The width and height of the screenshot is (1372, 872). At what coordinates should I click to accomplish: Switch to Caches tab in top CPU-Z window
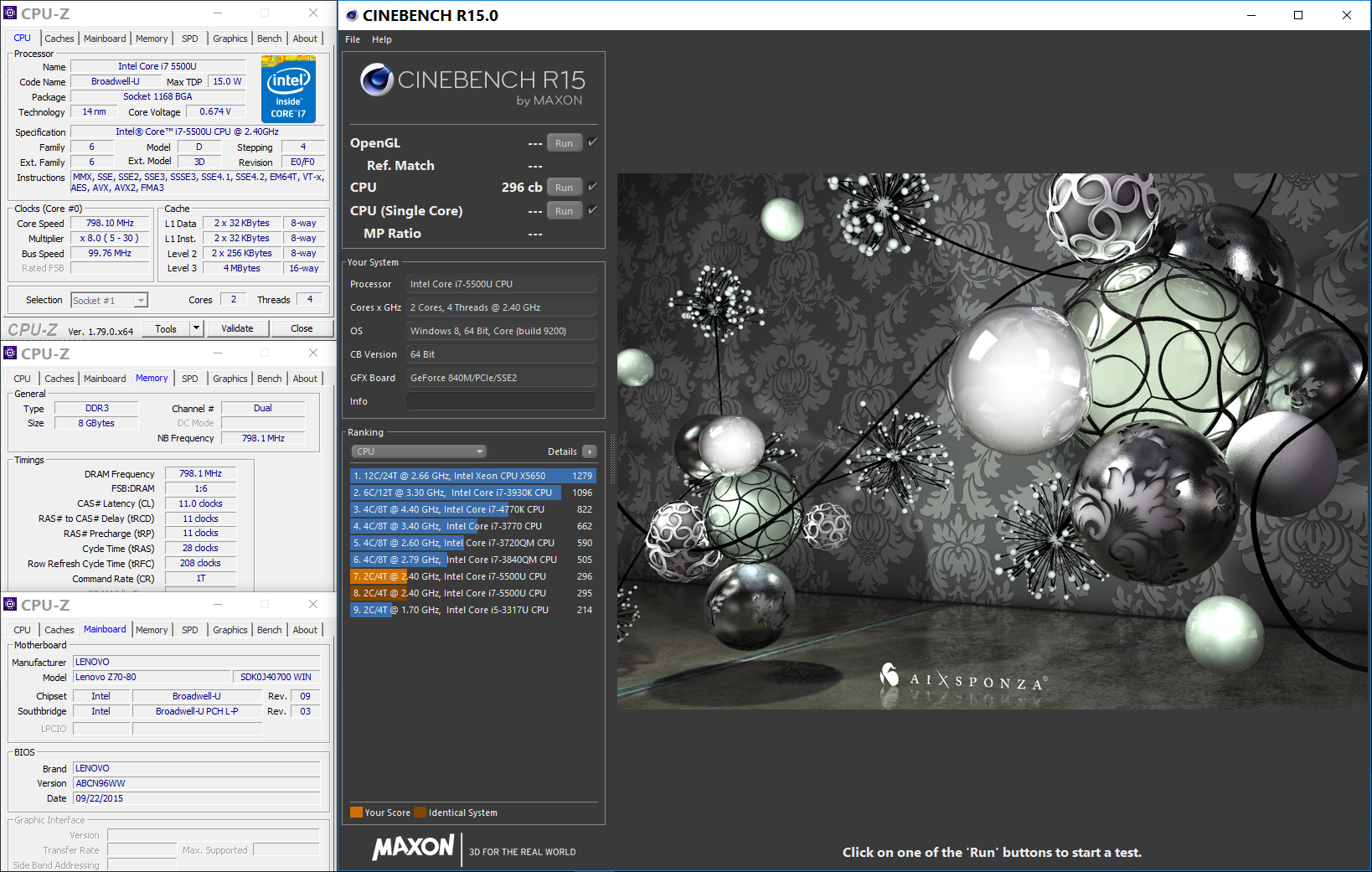pyautogui.click(x=59, y=39)
